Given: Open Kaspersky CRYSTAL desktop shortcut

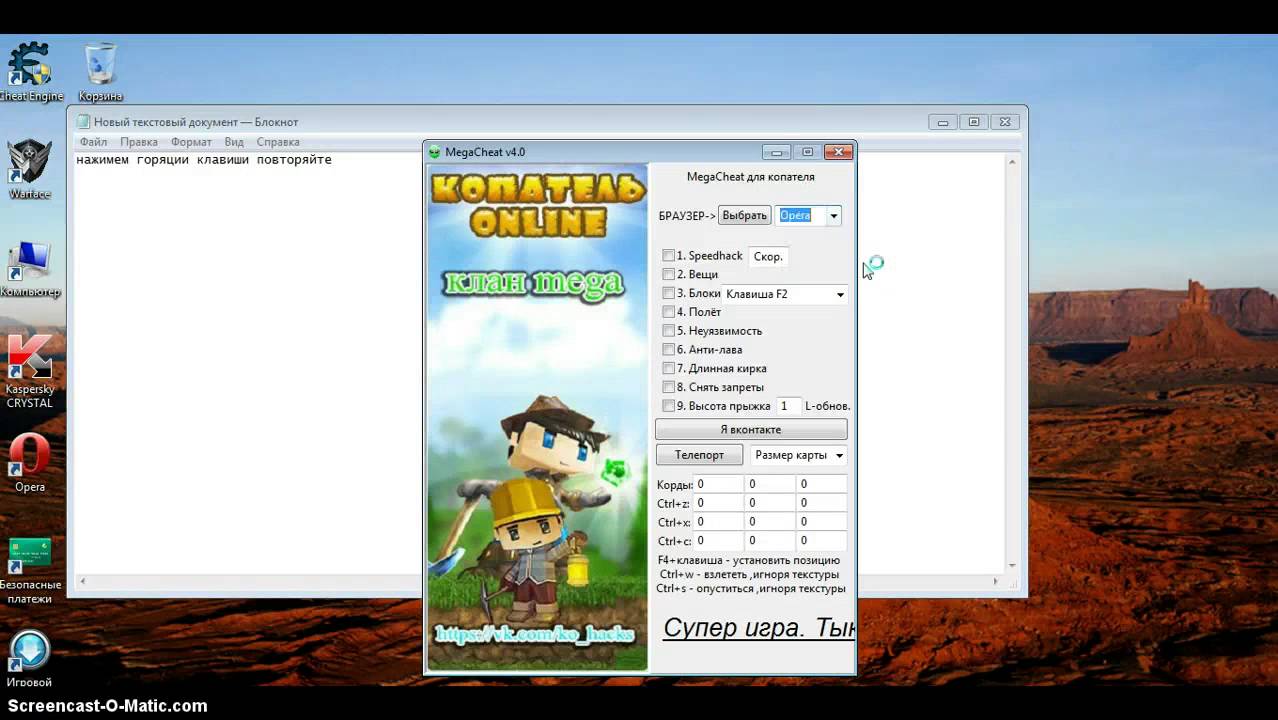Looking at the screenshot, I should 29,371.
